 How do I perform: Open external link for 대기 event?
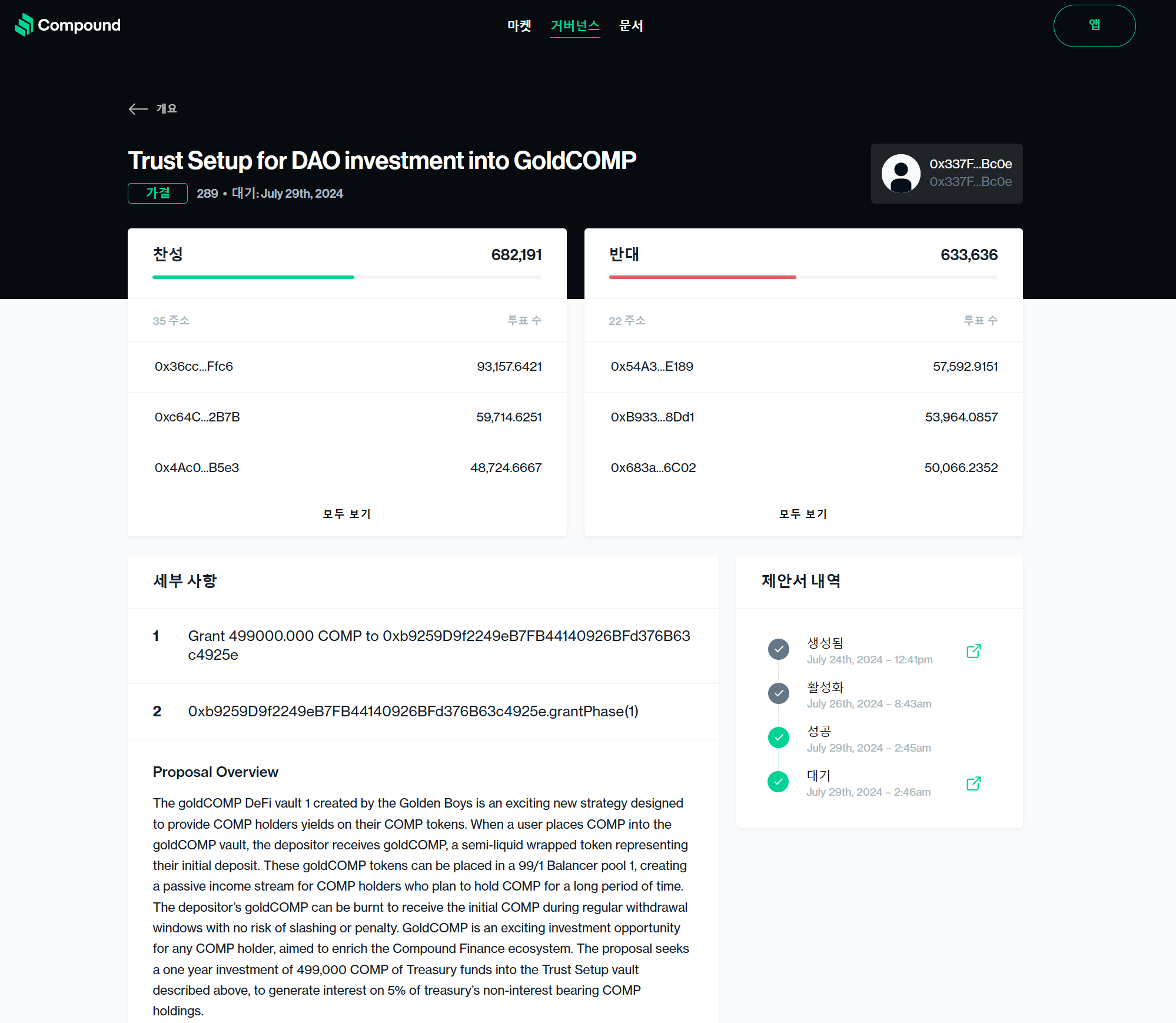pyautogui.click(x=974, y=783)
